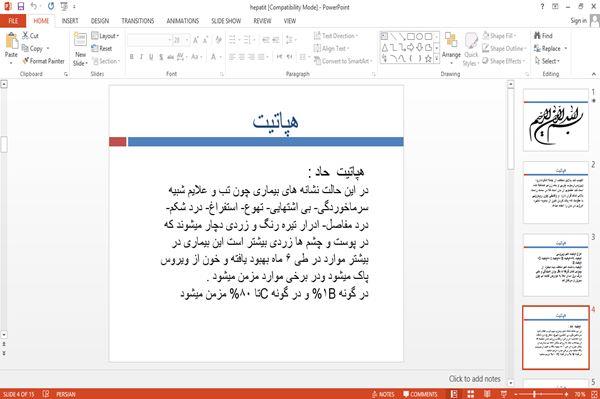Screen dimensions: 600x399
Task: Expand the shapes gallery More arrow
Action: [x=436, y=59]
